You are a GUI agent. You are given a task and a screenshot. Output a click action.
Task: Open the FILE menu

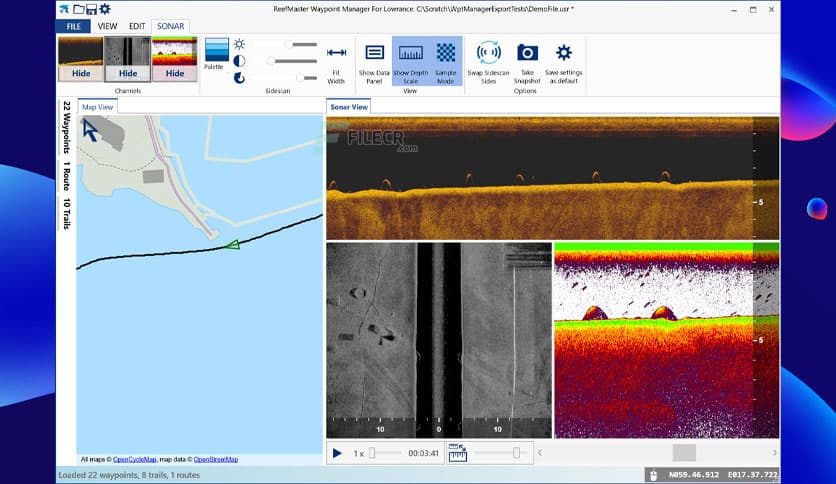tap(74, 26)
